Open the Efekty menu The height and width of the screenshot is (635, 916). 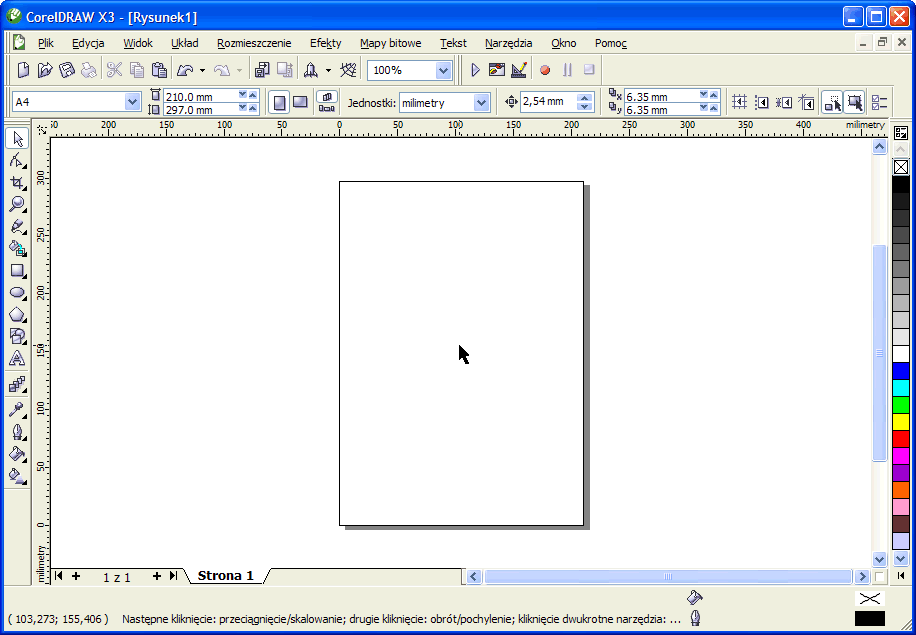(x=325, y=43)
